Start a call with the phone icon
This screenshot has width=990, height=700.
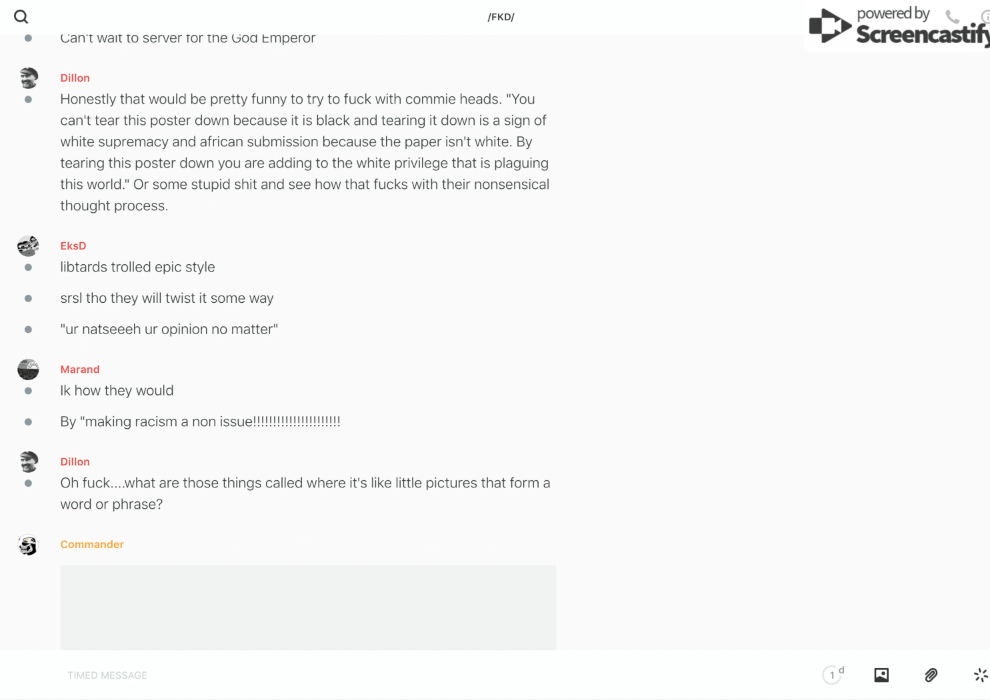pos(952,17)
